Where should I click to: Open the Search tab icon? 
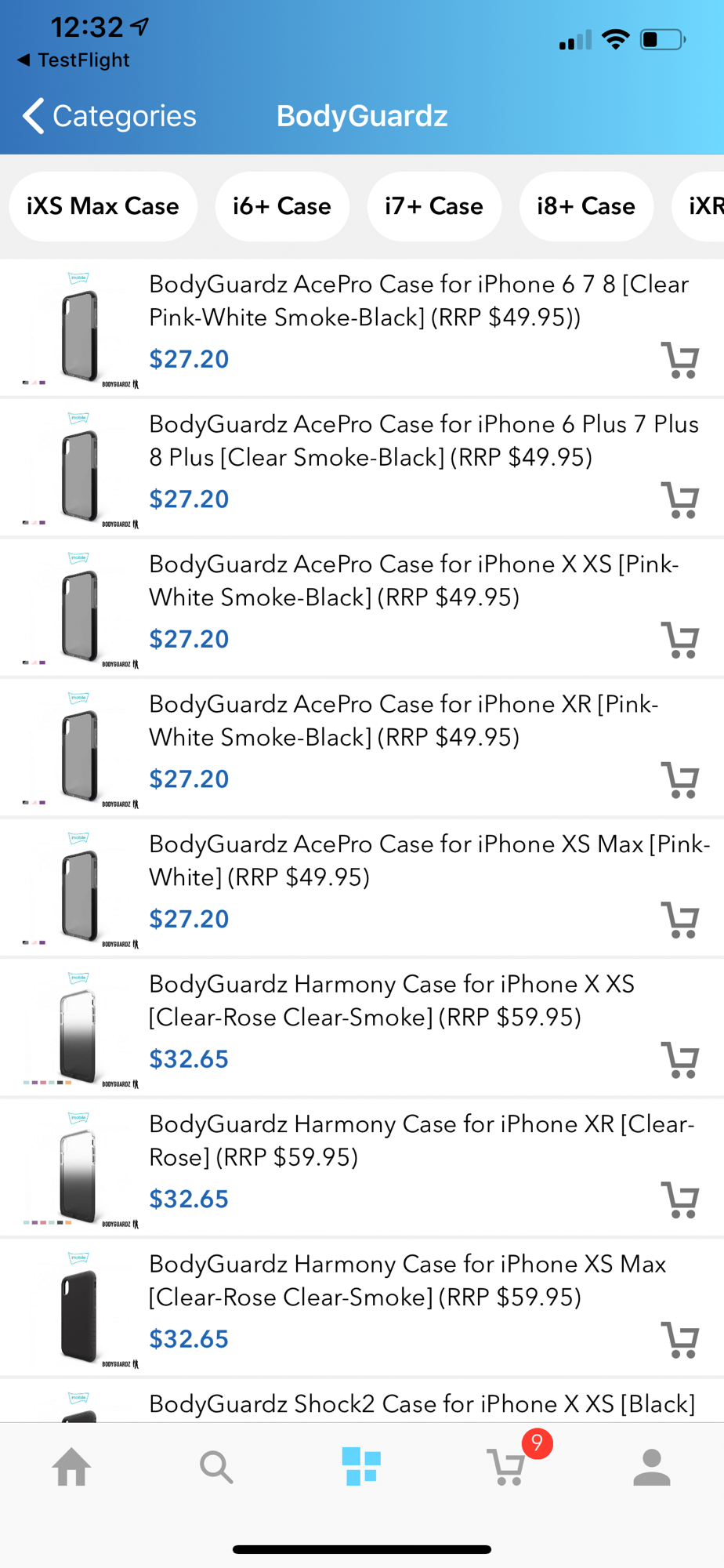(x=216, y=1466)
